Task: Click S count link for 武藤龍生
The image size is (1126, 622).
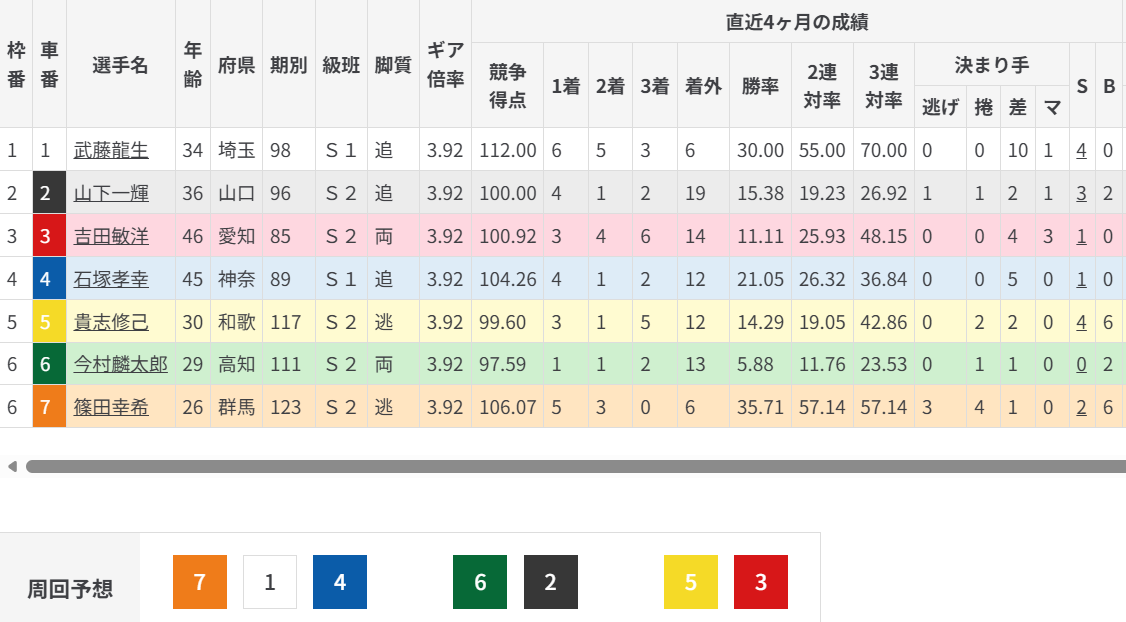Action: 1081,151
